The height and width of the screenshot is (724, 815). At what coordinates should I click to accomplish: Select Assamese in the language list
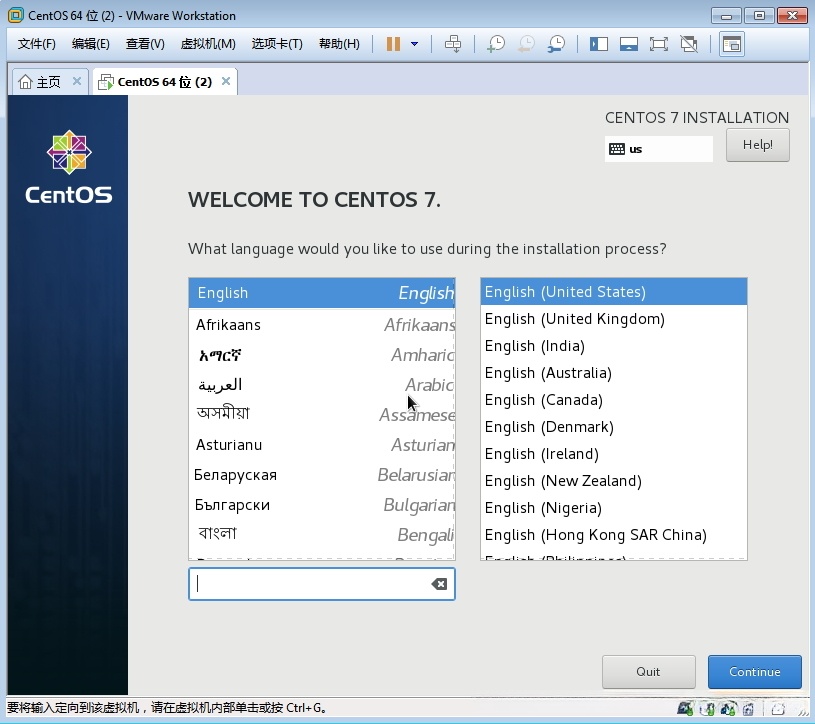(322, 414)
